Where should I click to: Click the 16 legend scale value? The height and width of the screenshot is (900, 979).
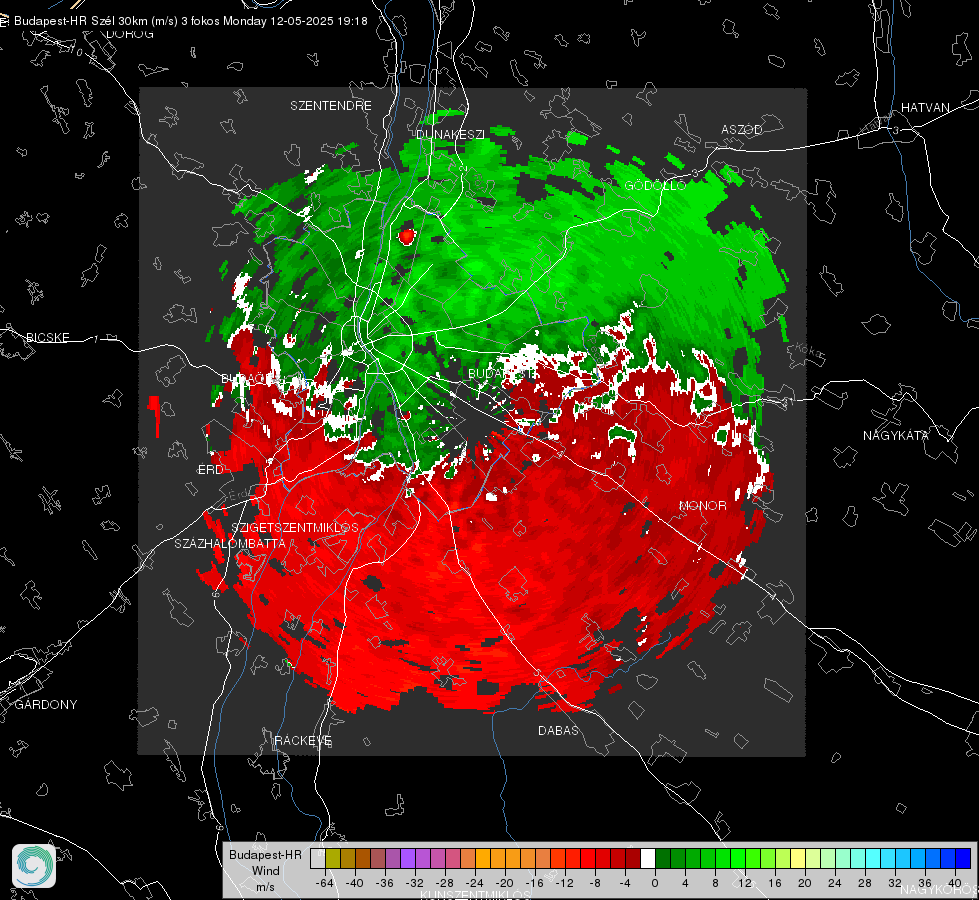point(774,883)
